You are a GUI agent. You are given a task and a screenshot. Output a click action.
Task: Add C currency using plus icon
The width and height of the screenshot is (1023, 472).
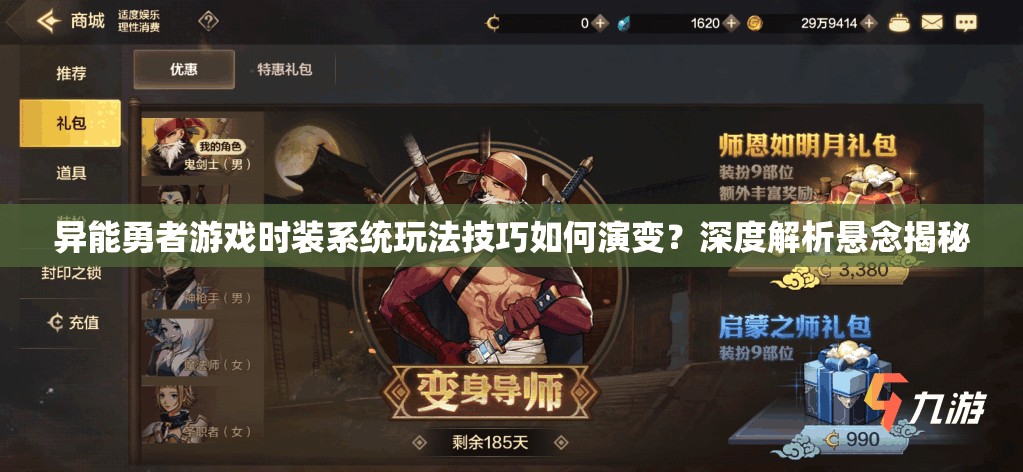coord(601,24)
